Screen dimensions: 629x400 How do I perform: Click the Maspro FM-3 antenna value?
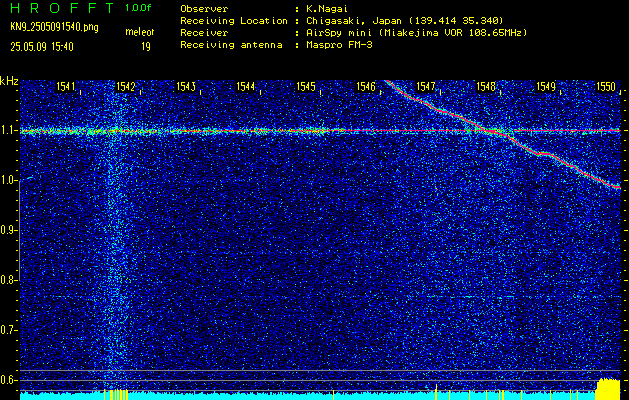(x=339, y=45)
